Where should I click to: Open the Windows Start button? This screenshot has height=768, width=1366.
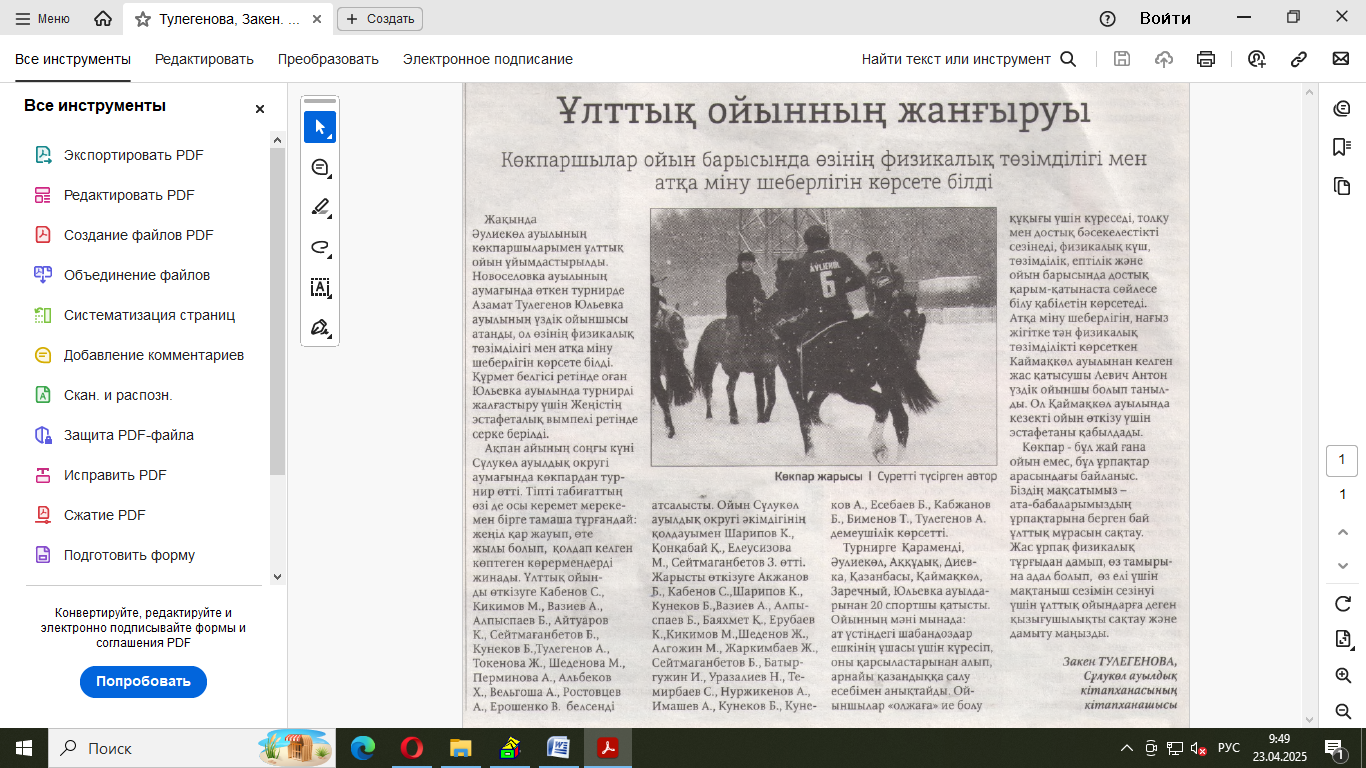[23, 748]
